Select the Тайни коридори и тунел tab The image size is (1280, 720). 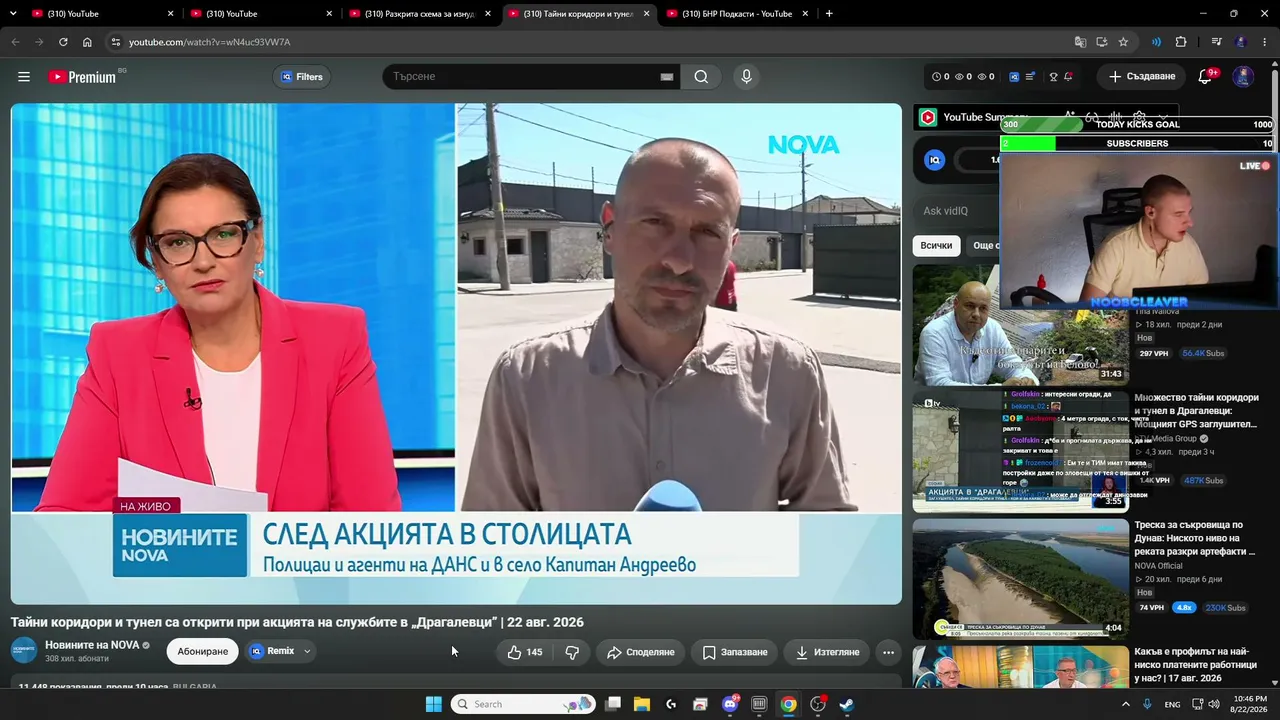pyautogui.click(x=580, y=14)
